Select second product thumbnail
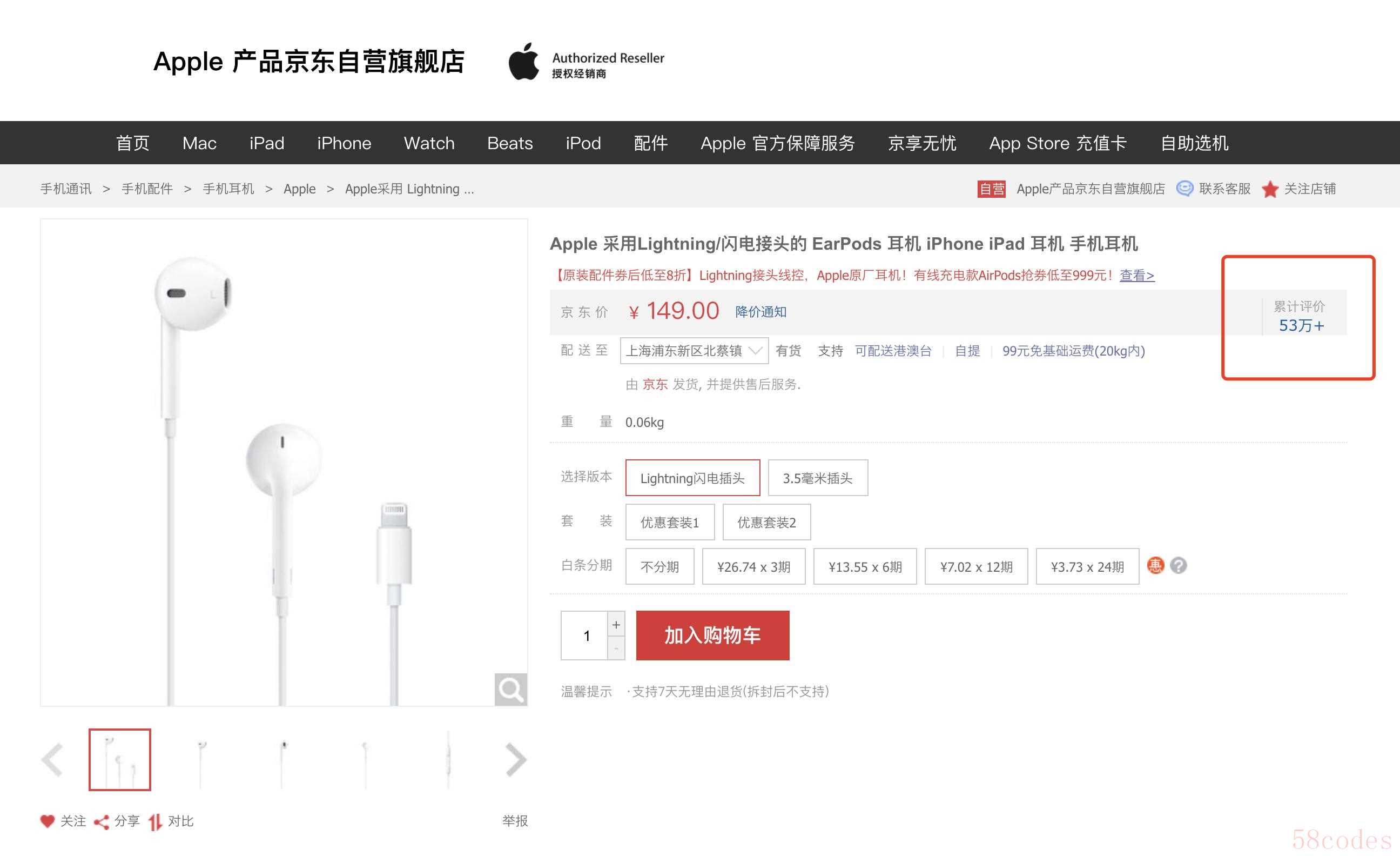Image resolution: width=1400 pixels, height=856 pixels. 201,759
